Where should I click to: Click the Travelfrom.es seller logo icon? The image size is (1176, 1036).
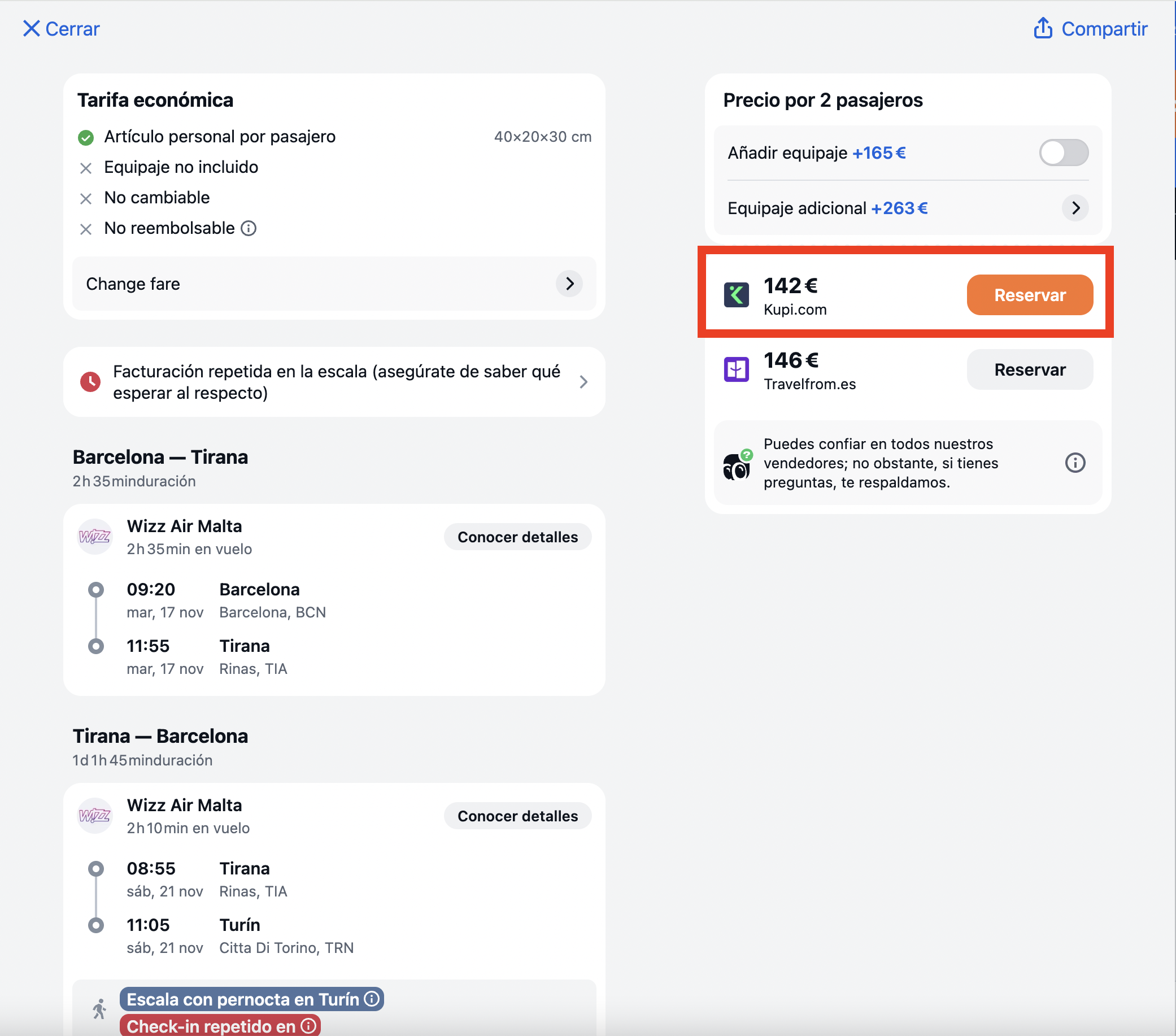tap(736, 369)
